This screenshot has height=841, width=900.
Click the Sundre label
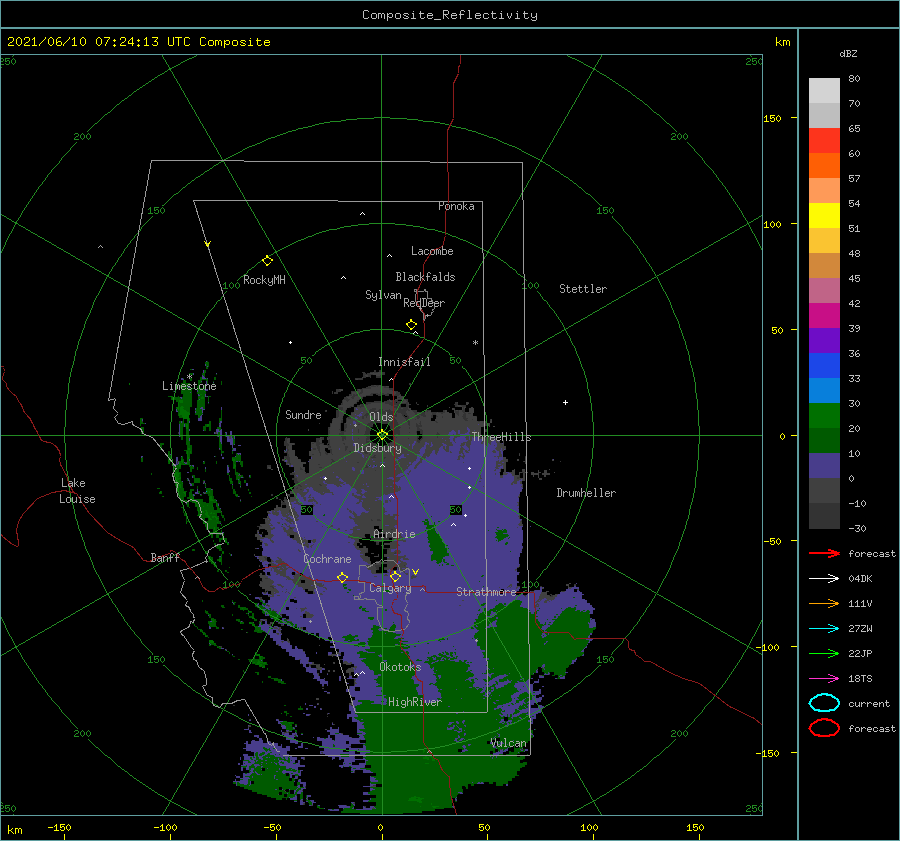[303, 414]
